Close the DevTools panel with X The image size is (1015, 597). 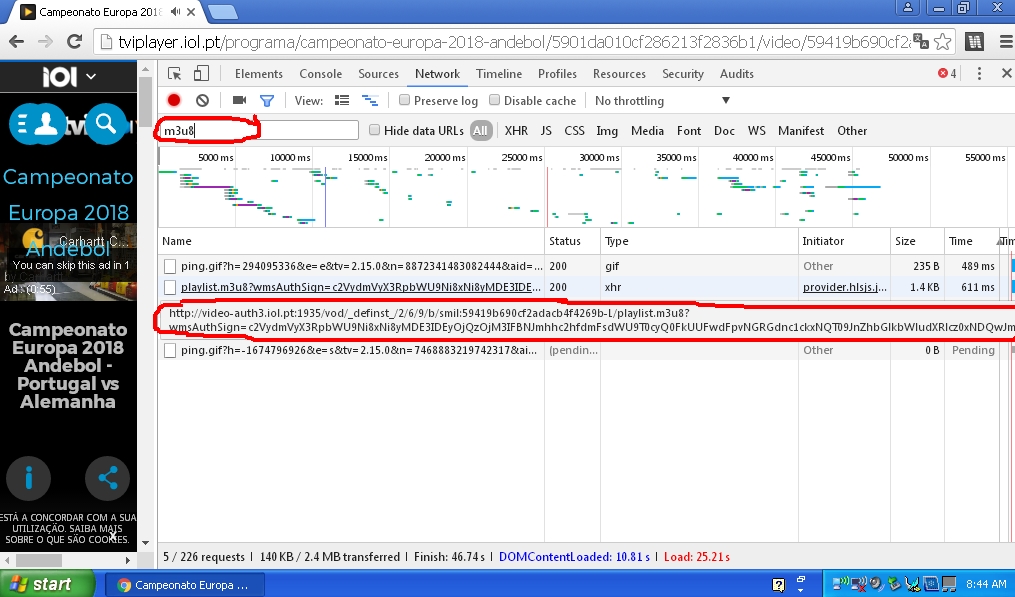coord(1007,73)
